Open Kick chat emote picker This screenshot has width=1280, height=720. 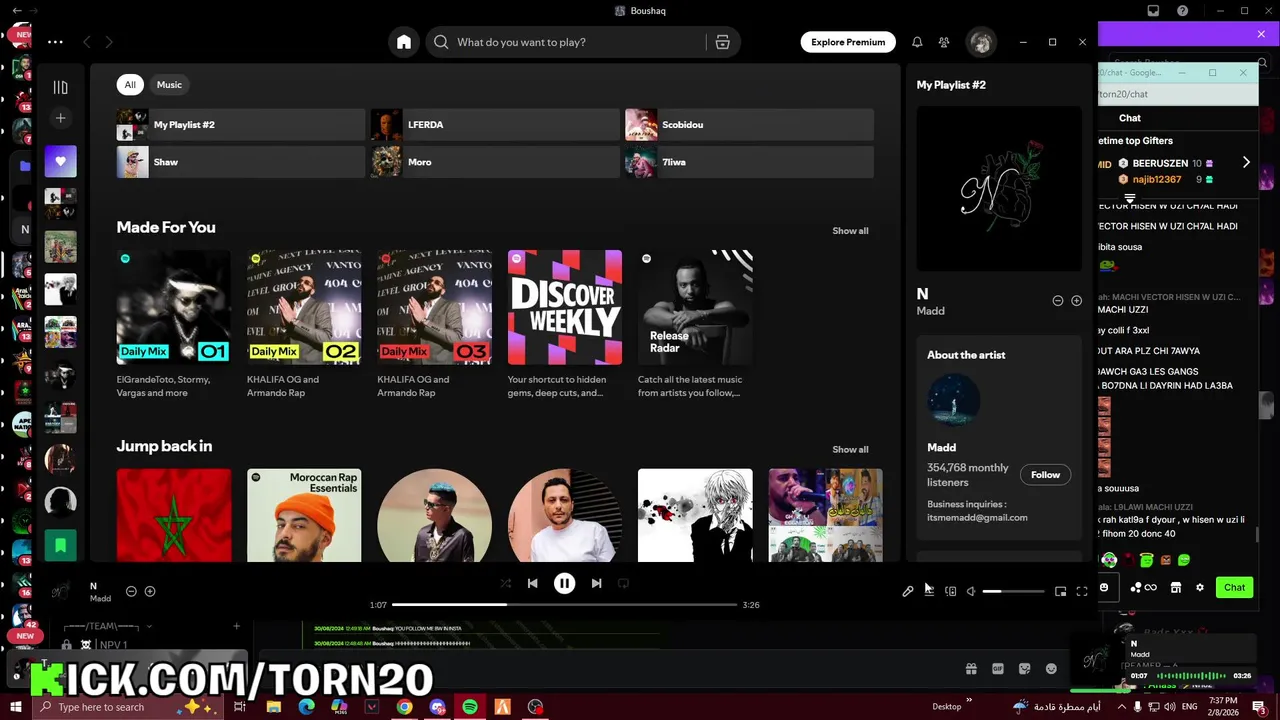[x=1104, y=588]
